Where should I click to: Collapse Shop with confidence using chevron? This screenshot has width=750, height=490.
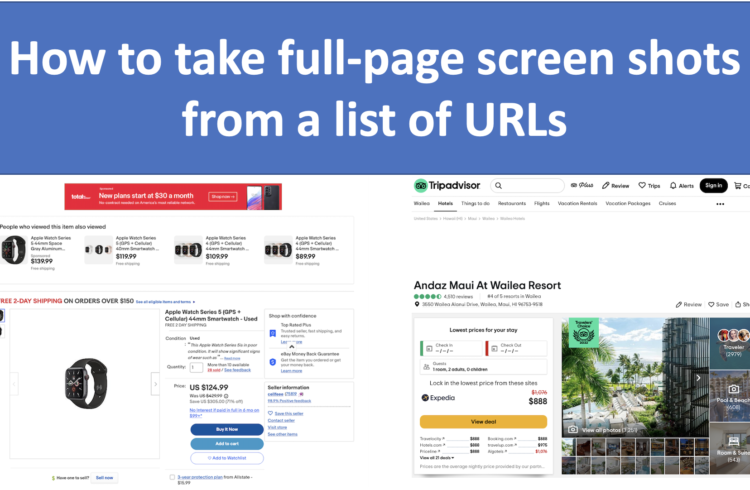tap(292, 346)
